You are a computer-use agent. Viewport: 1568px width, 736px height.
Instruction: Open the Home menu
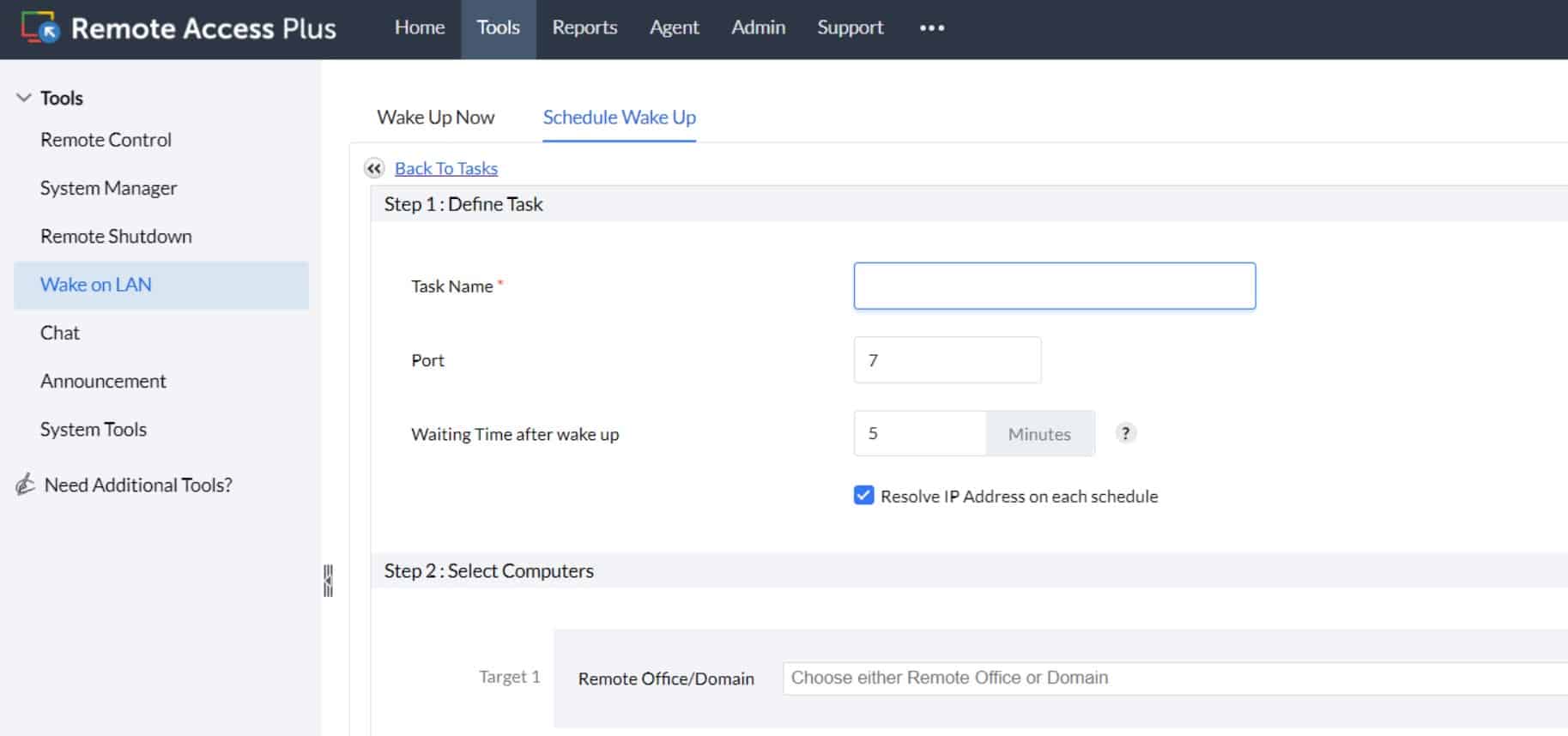click(420, 28)
